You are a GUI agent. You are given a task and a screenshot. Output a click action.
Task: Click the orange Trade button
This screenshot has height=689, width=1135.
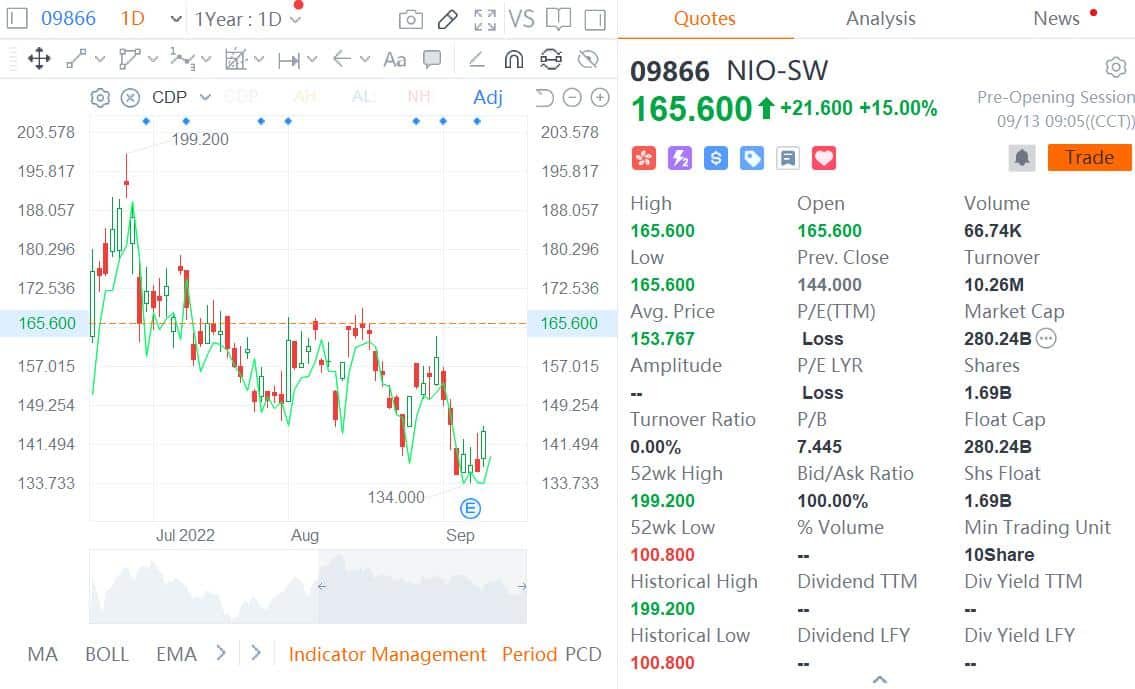(1089, 157)
